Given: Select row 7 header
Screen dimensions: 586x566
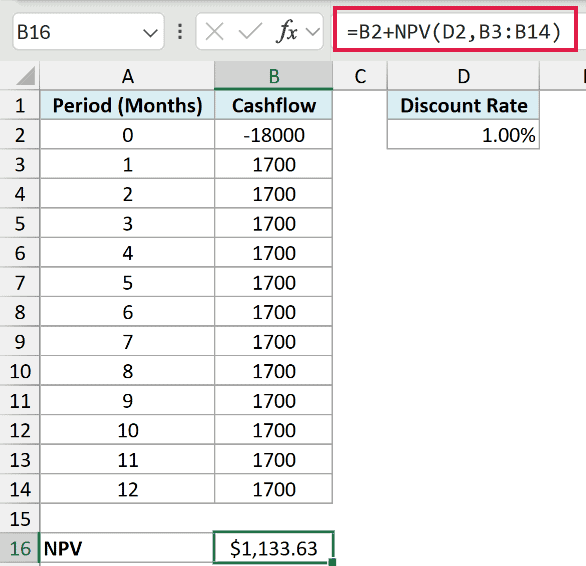Looking at the screenshot, I should point(19,282).
